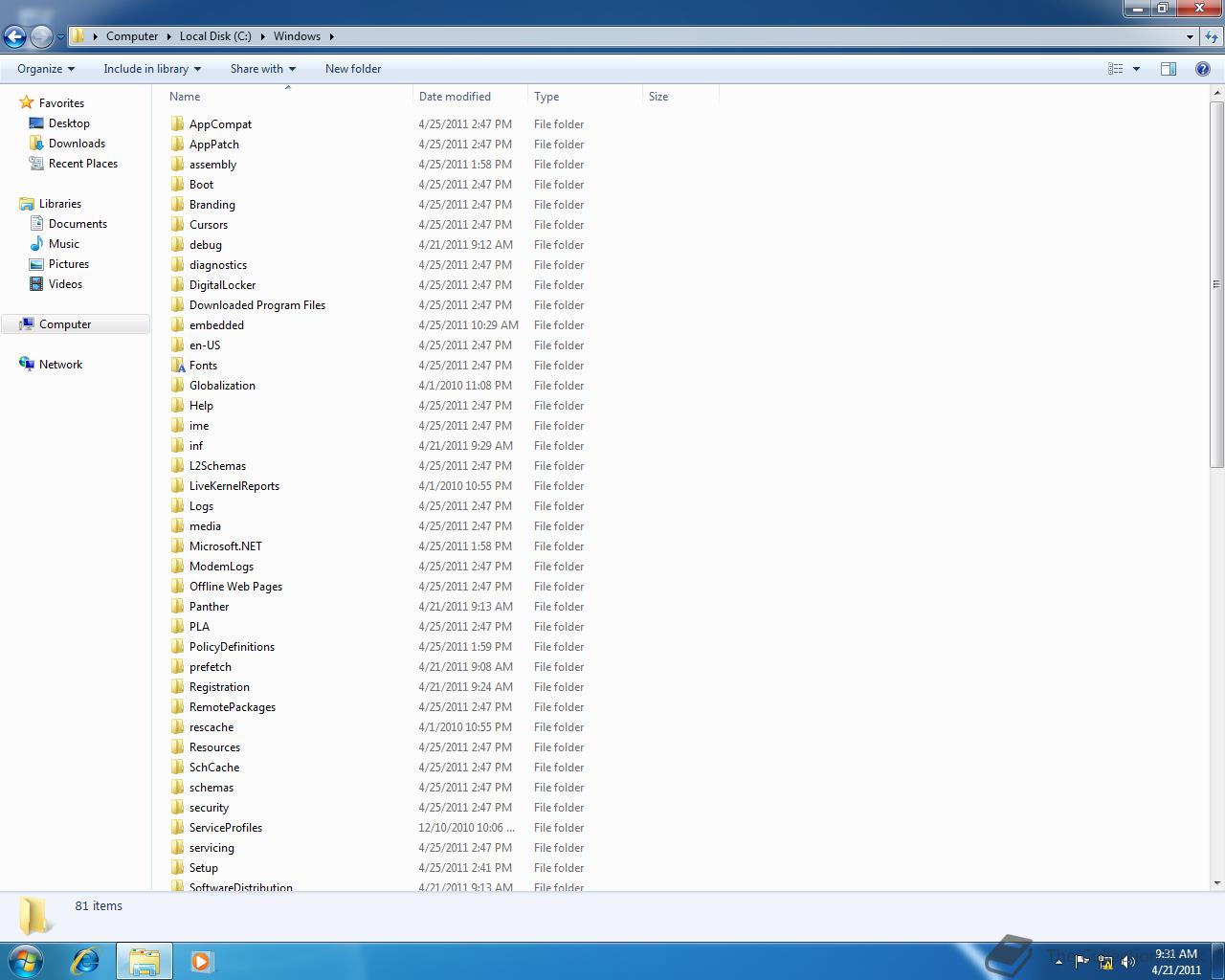
Task: Click the network tray icon
Action: pos(1105,962)
